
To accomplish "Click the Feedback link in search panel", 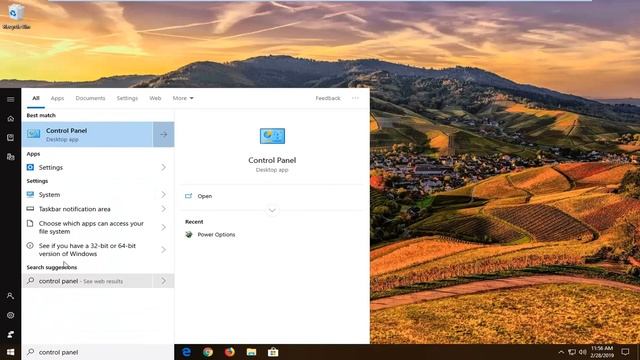I will click(328, 98).
